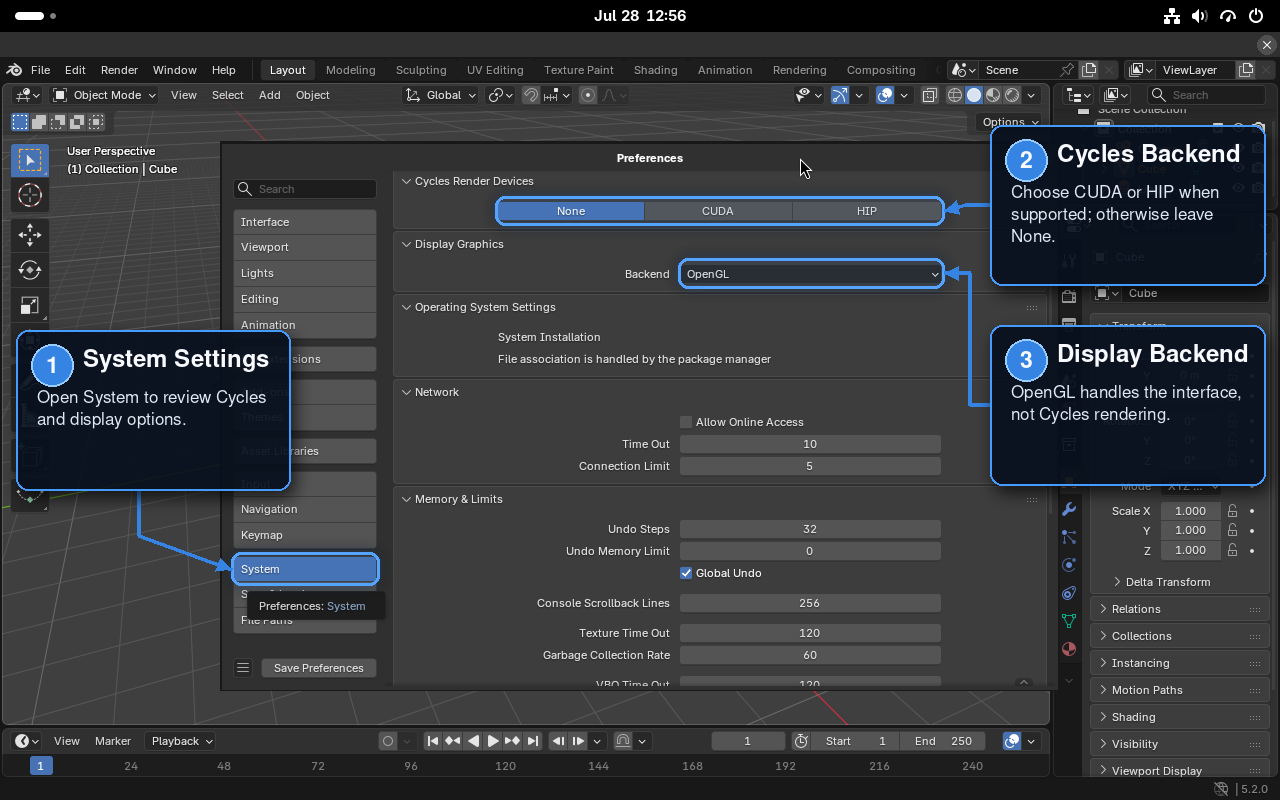The height and width of the screenshot is (800, 1280).
Task: Toggle lock for Scale Y
Action: [1233, 531]
